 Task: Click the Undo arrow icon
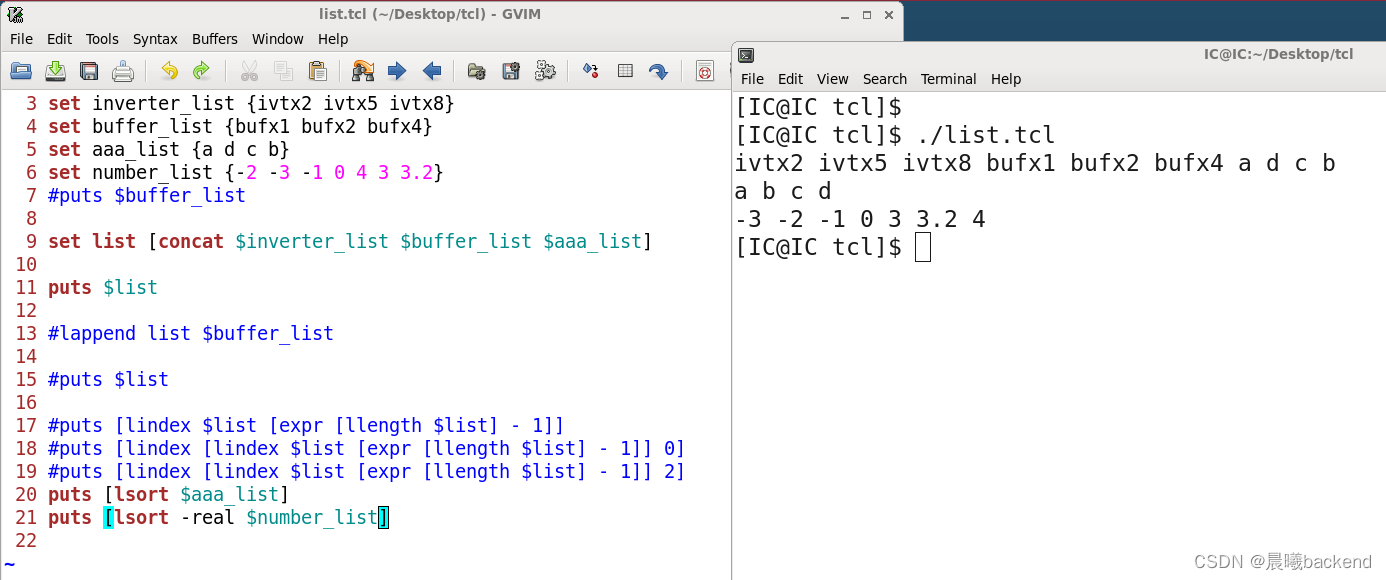169,71
